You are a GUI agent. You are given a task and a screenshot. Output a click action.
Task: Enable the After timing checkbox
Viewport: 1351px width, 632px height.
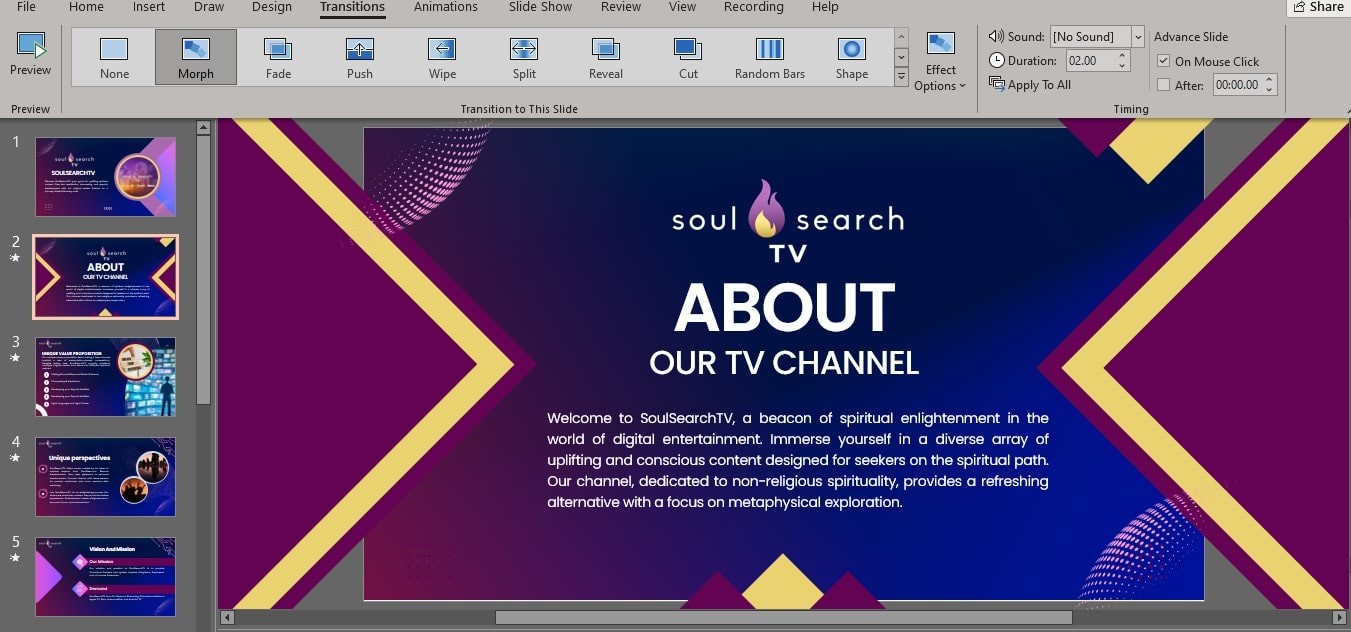coord(1163,85)
